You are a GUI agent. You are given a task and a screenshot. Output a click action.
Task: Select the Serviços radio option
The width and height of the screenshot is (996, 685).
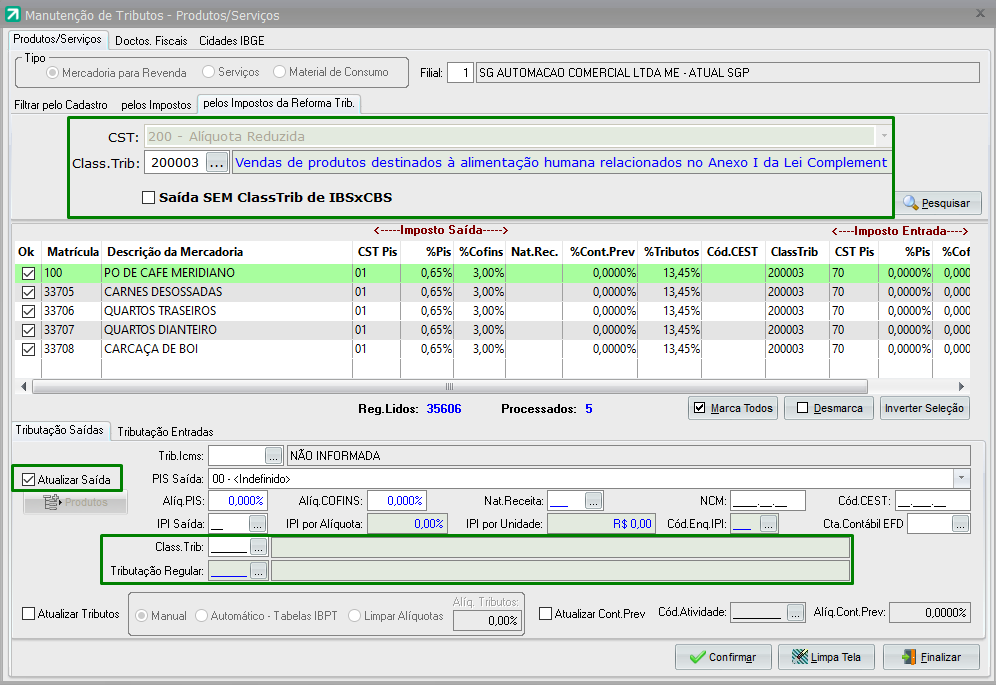208,72
